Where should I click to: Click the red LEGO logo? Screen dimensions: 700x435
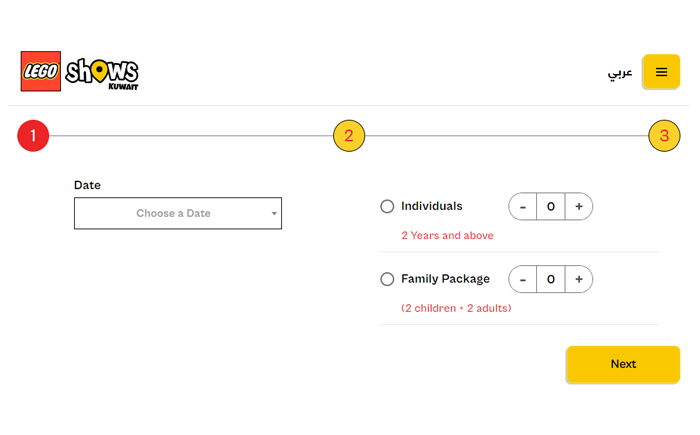click(x=41, y=72)
